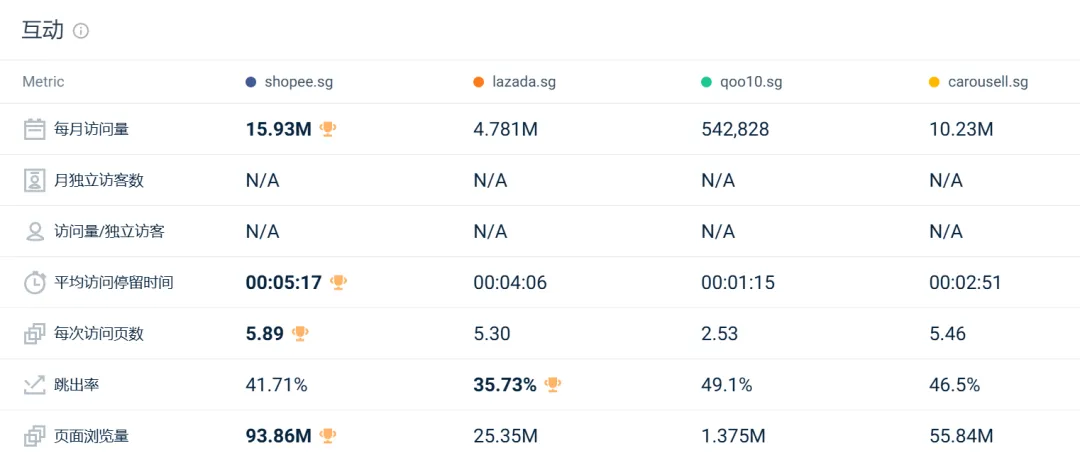Click the yellow dot before carousell.sg
1080x458 pixels.
coord(934,82)
